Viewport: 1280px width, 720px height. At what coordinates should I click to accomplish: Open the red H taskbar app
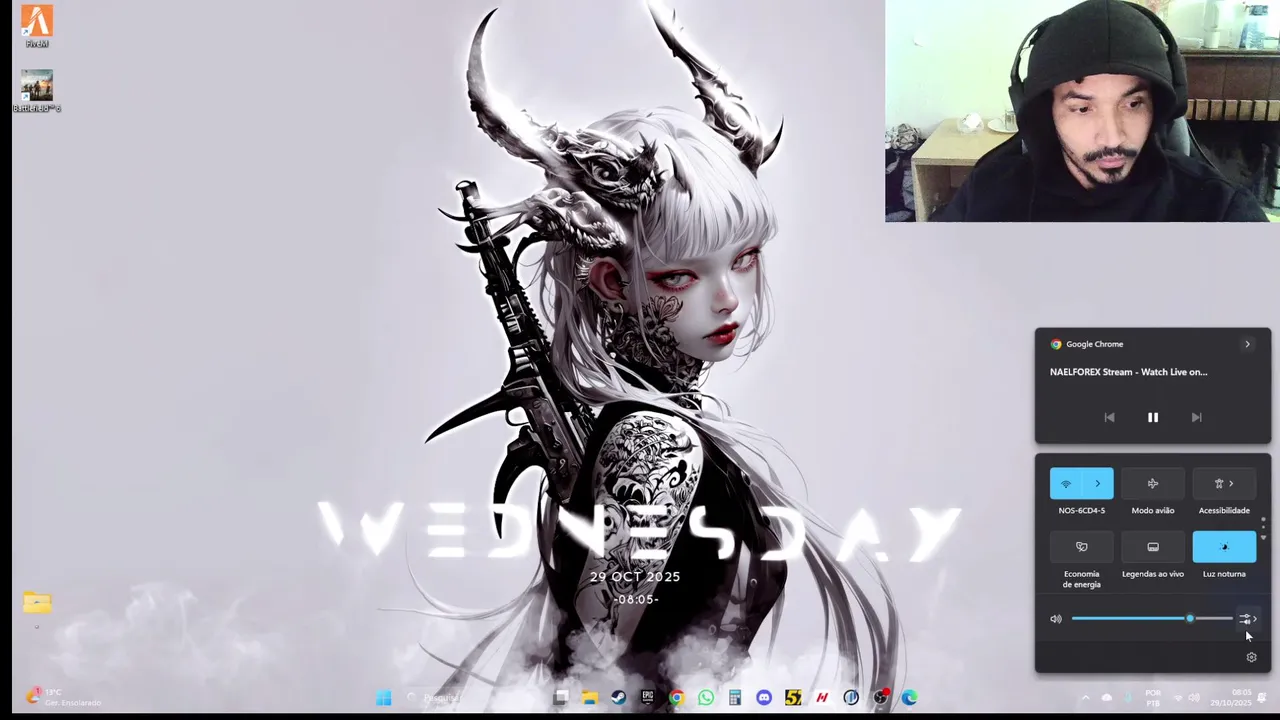tap(822, 698)
